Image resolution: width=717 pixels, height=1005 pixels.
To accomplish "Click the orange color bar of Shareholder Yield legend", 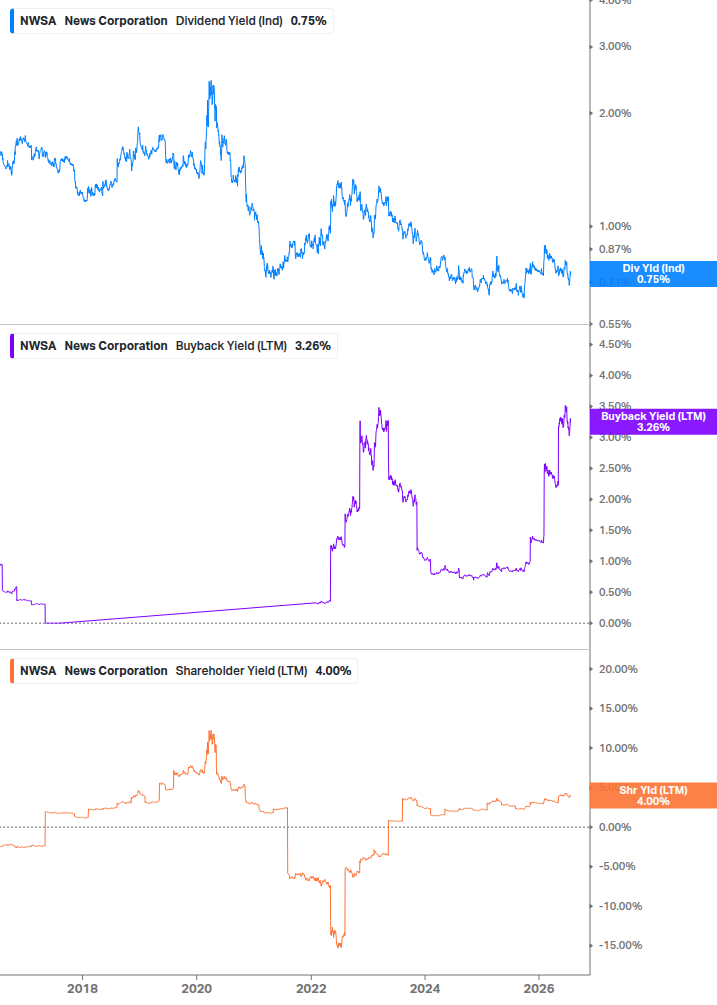I will (x=12, y=670).
